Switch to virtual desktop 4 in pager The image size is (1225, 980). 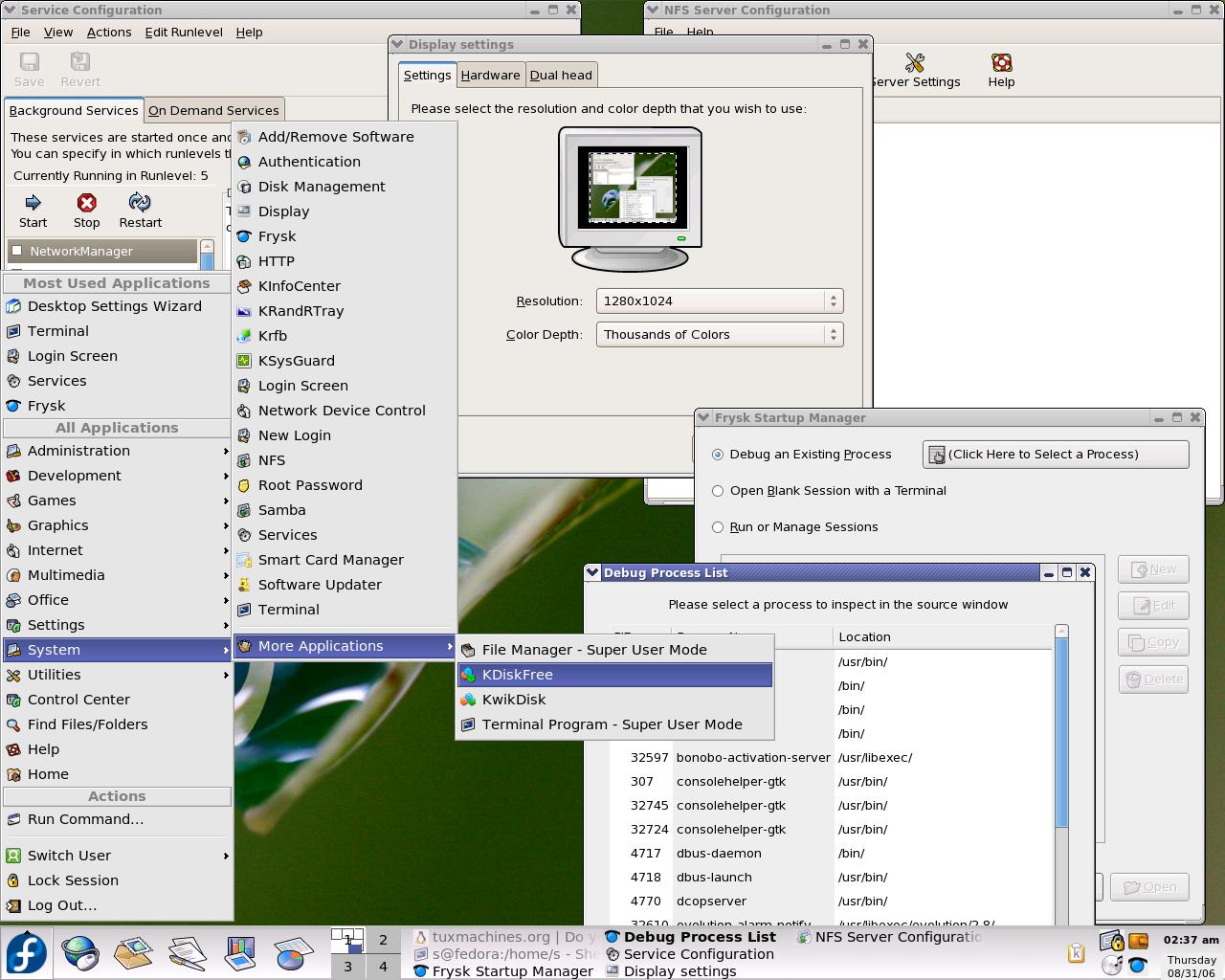coord(383,967)
